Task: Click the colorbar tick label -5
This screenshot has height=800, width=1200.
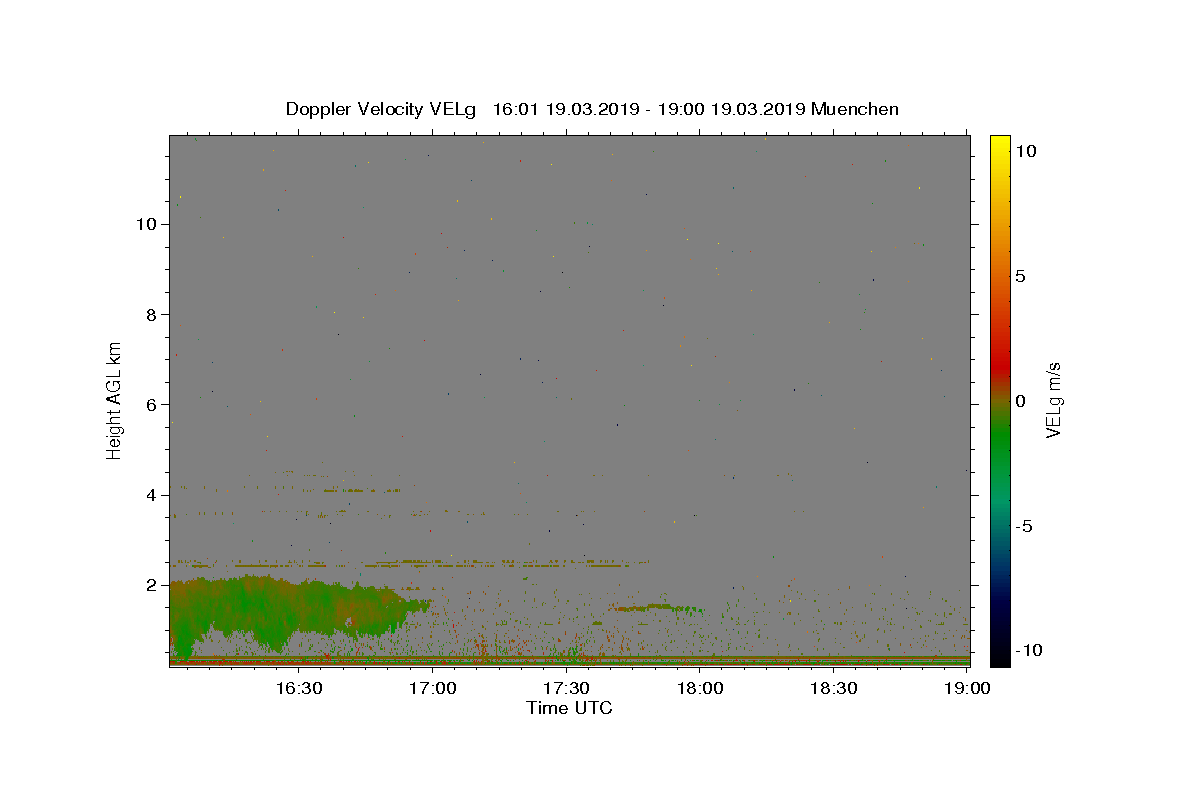Action: [1022, 526]
